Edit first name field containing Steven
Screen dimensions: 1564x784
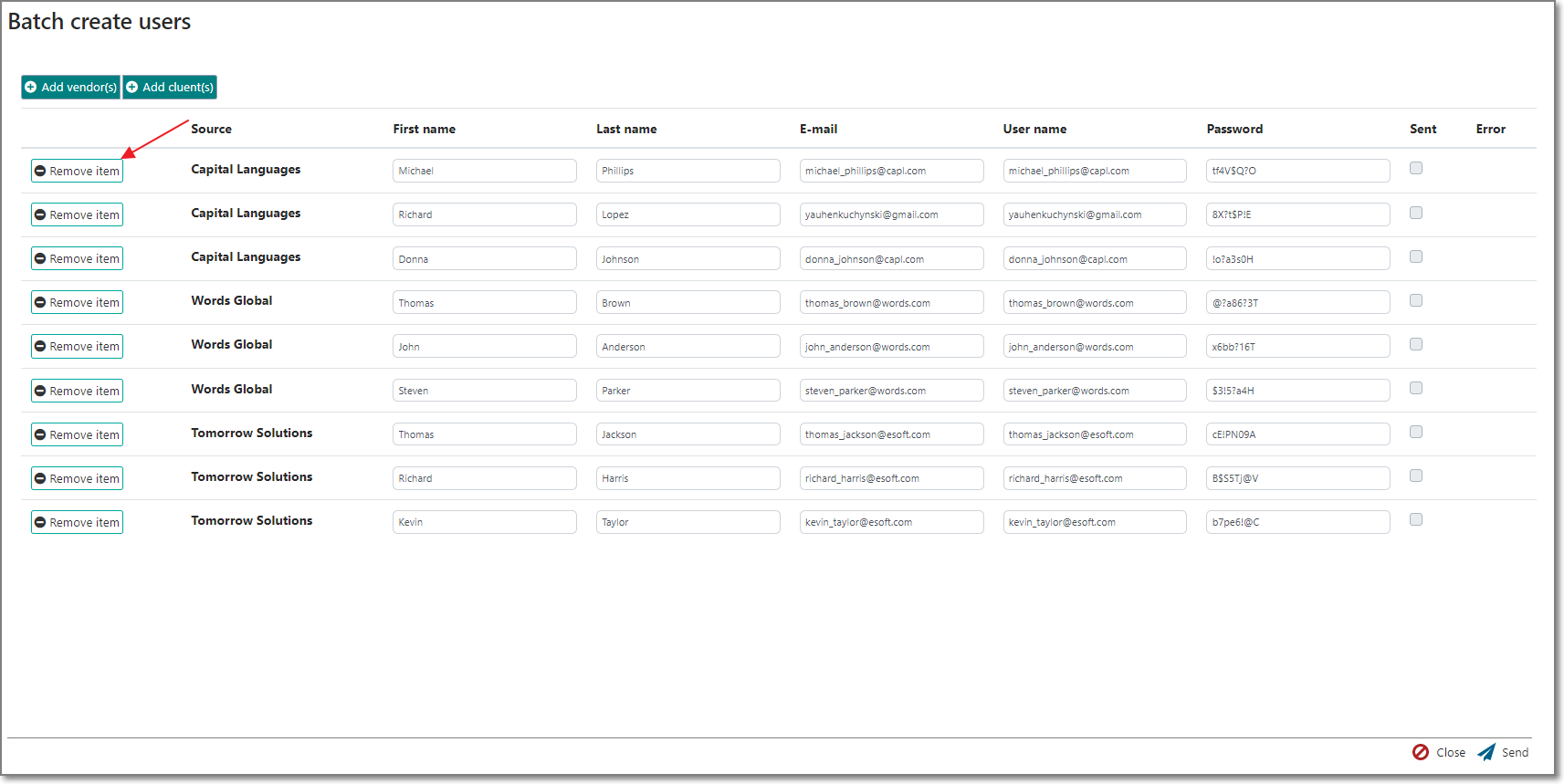485,391
